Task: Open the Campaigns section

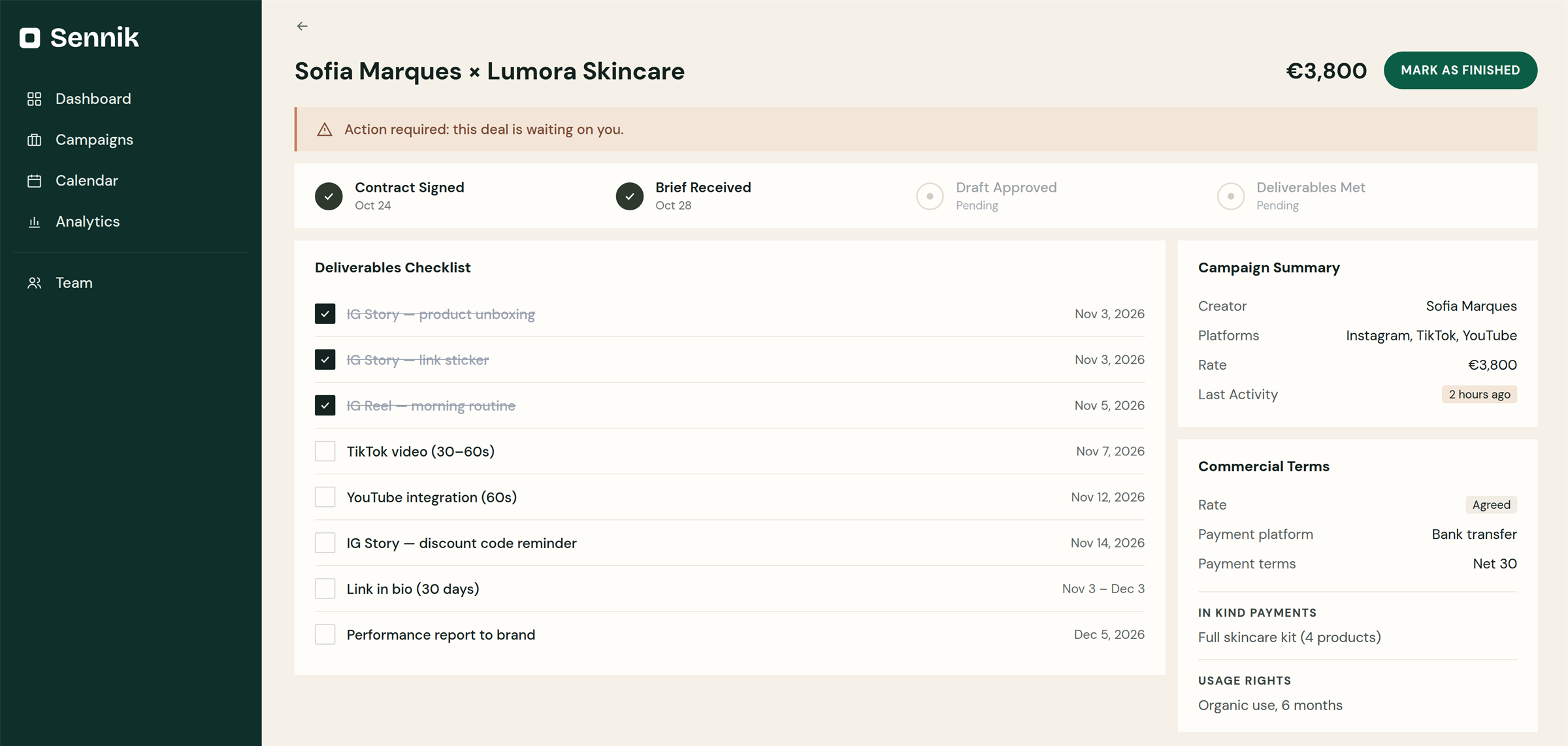Action: pyautogui.click(x=94, y=140)
